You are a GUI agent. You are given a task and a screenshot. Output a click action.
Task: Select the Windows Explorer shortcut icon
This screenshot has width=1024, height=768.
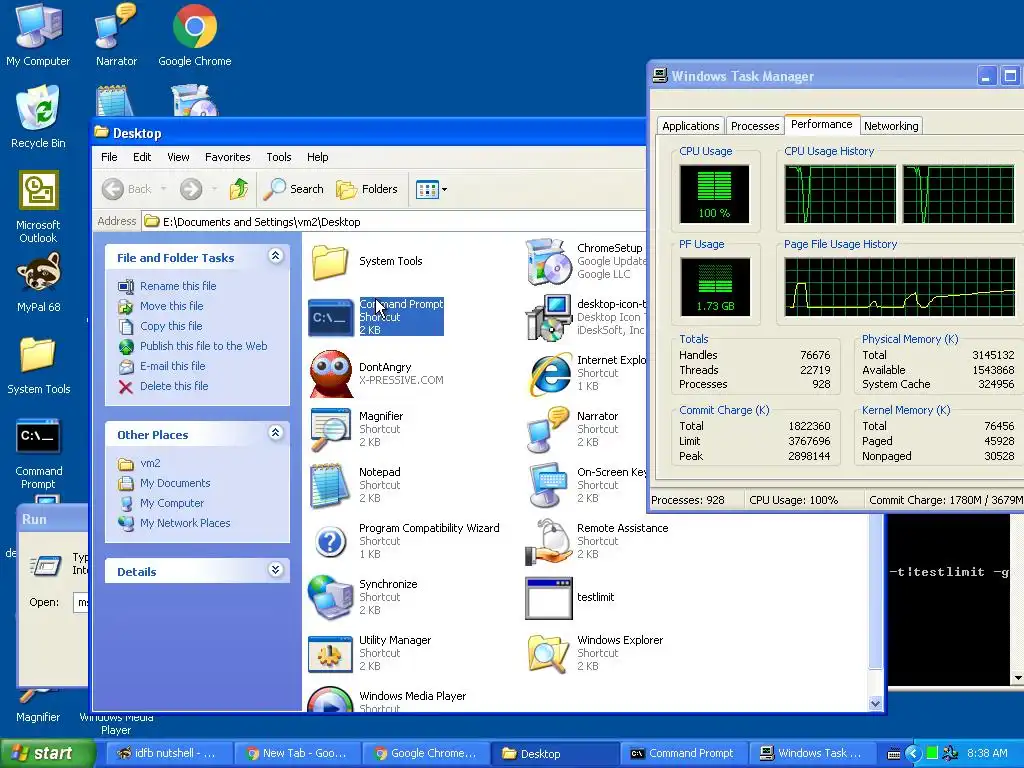click(549, 653)
